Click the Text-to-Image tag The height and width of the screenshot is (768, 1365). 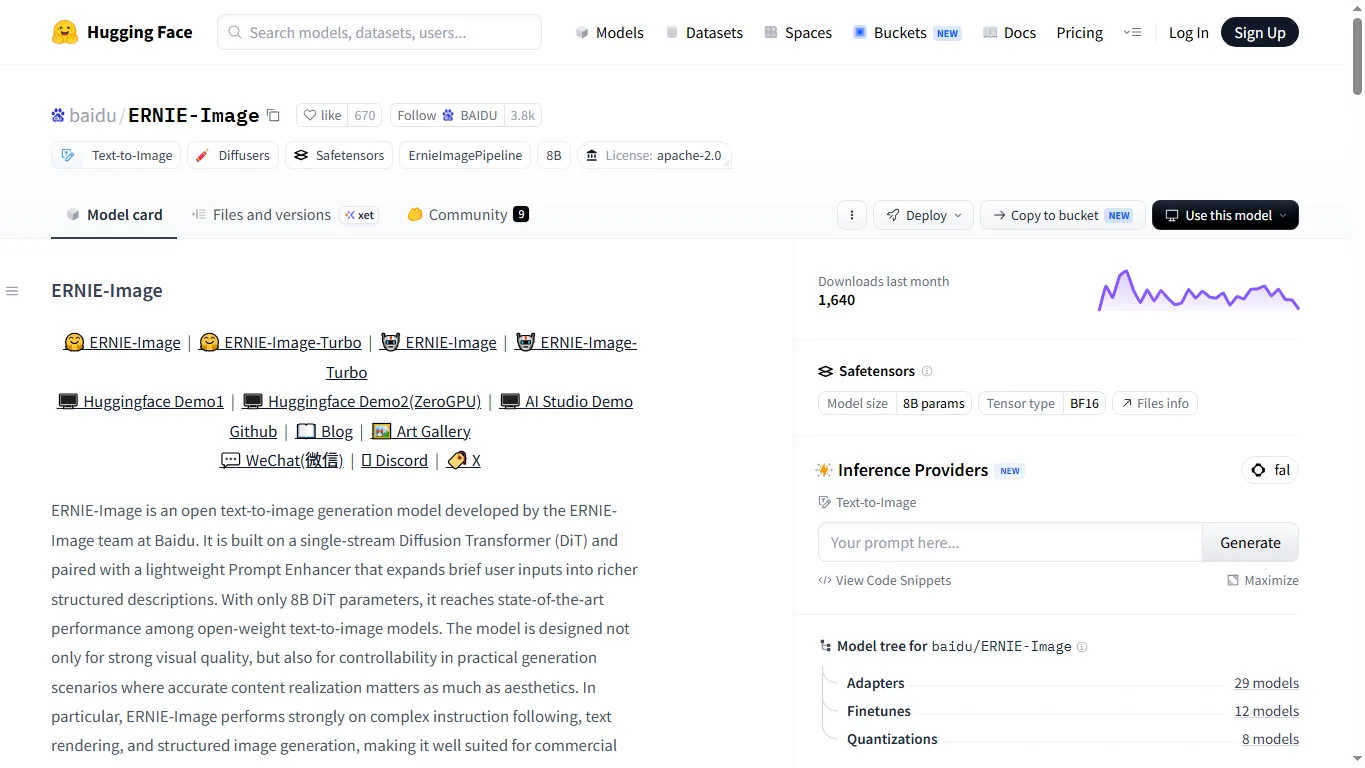117,155
